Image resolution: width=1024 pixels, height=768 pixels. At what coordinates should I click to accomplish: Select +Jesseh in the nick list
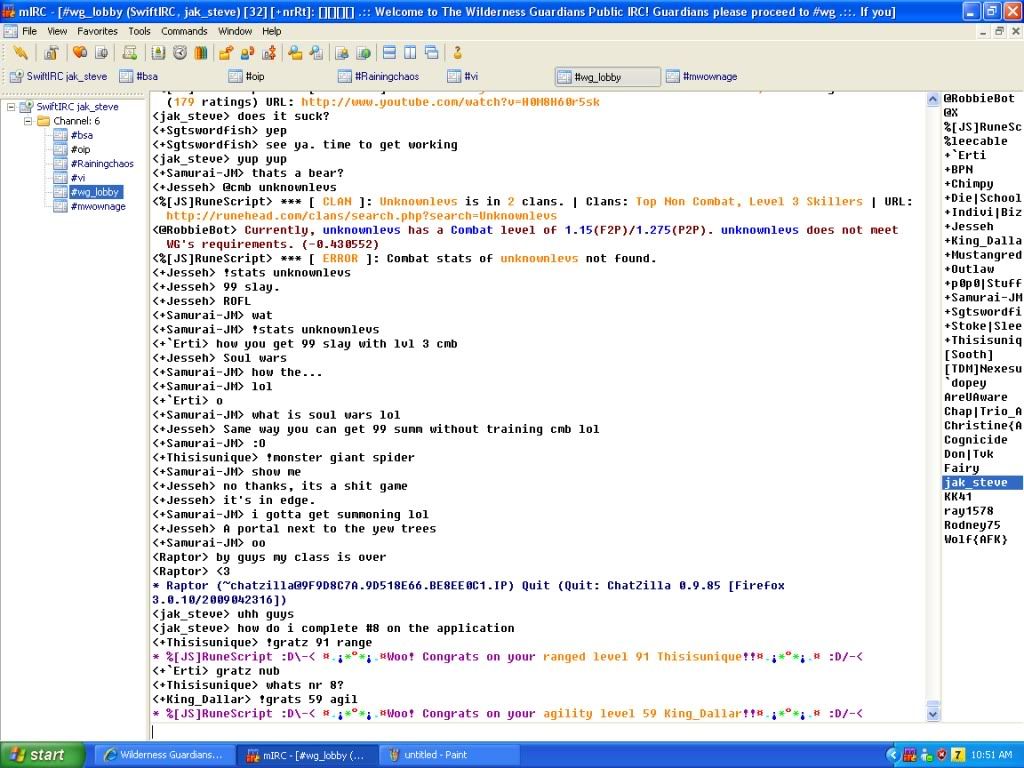968,227
